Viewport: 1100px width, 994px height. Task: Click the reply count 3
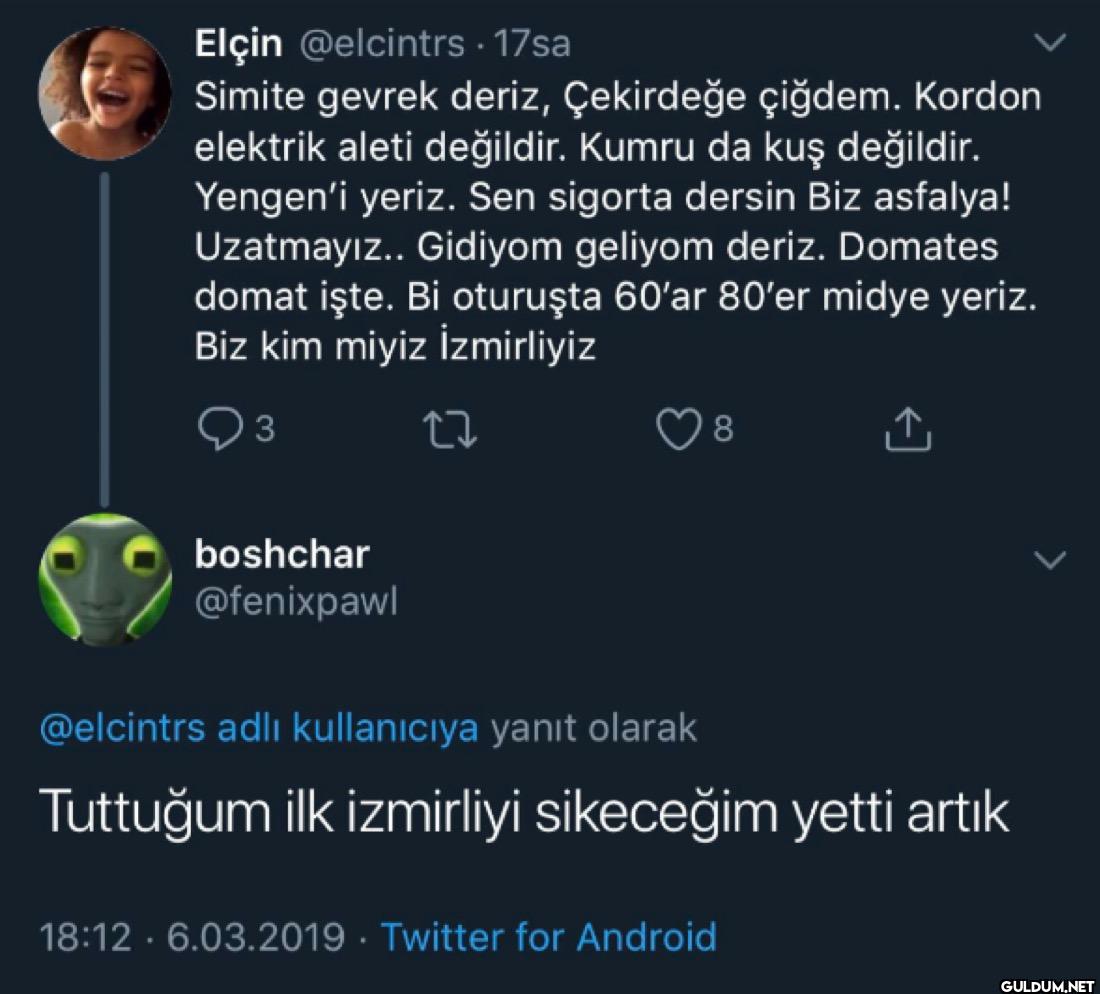pos(265,430)
